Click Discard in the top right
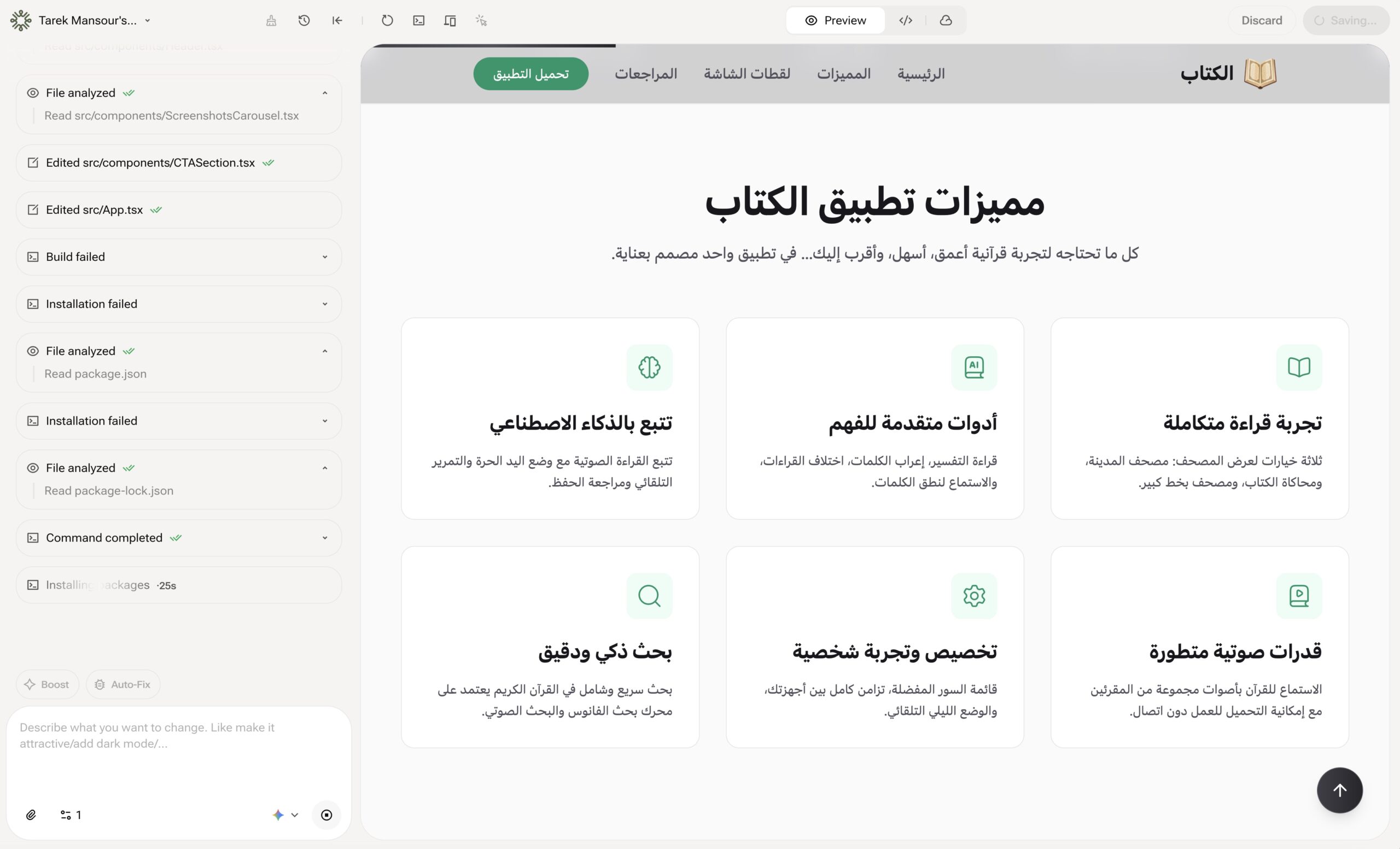The image size is (1400, 849). coord(1262,20)
